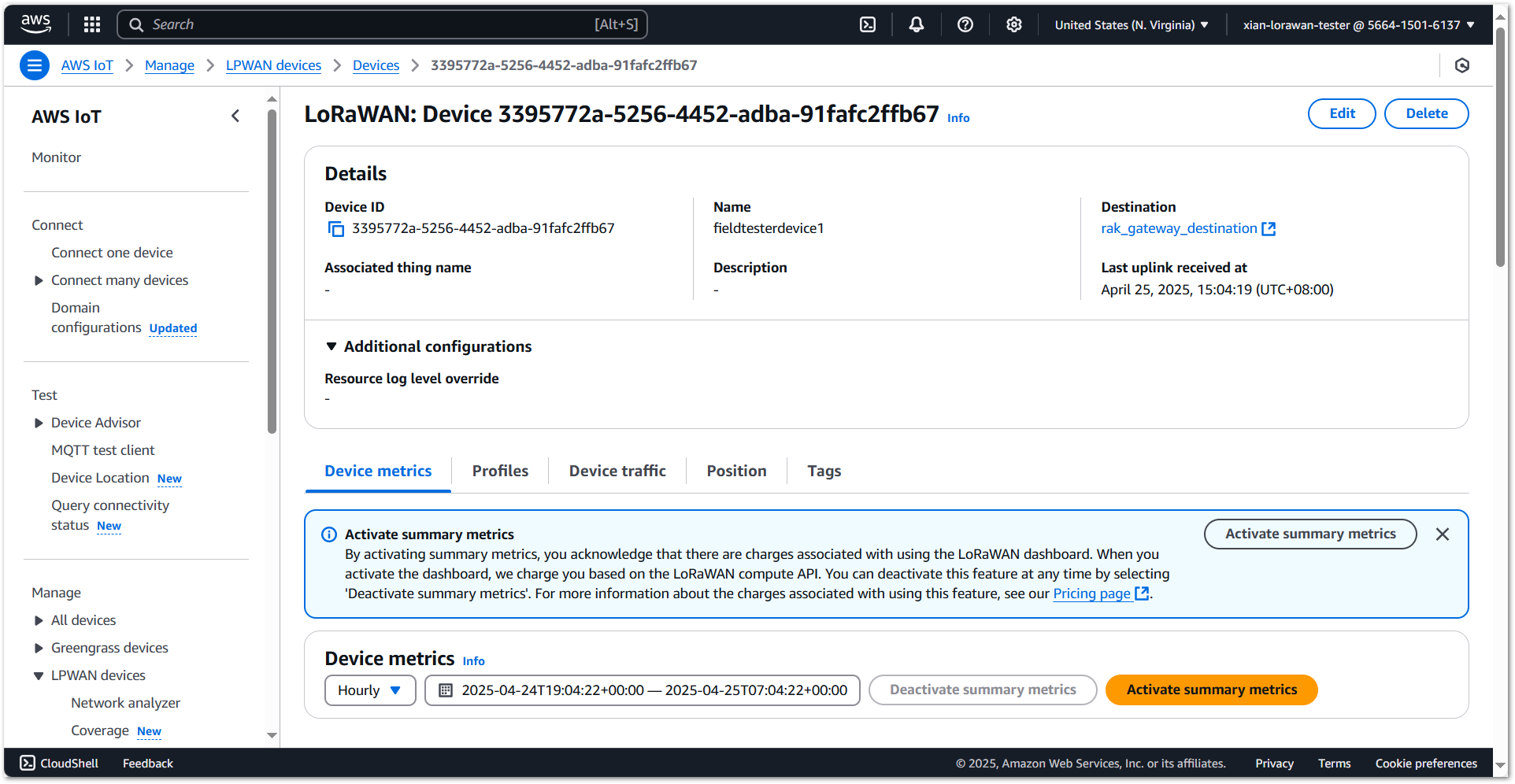1515x784 pixels.
Task: Open the AWS services grid menu
Action: (x=92, y=24)
